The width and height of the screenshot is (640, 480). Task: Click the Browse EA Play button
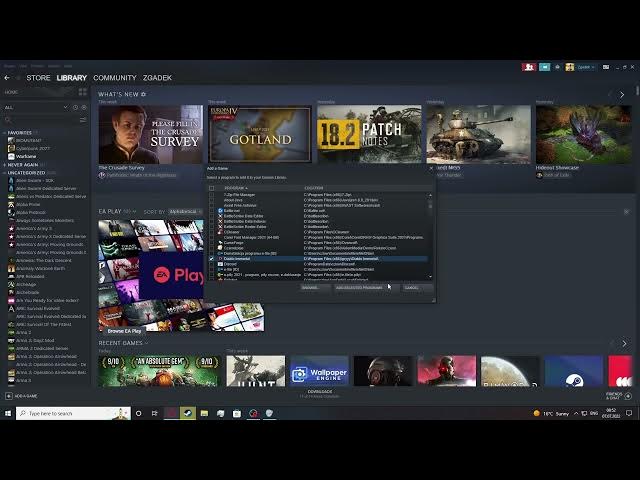[x=124, y=331]
